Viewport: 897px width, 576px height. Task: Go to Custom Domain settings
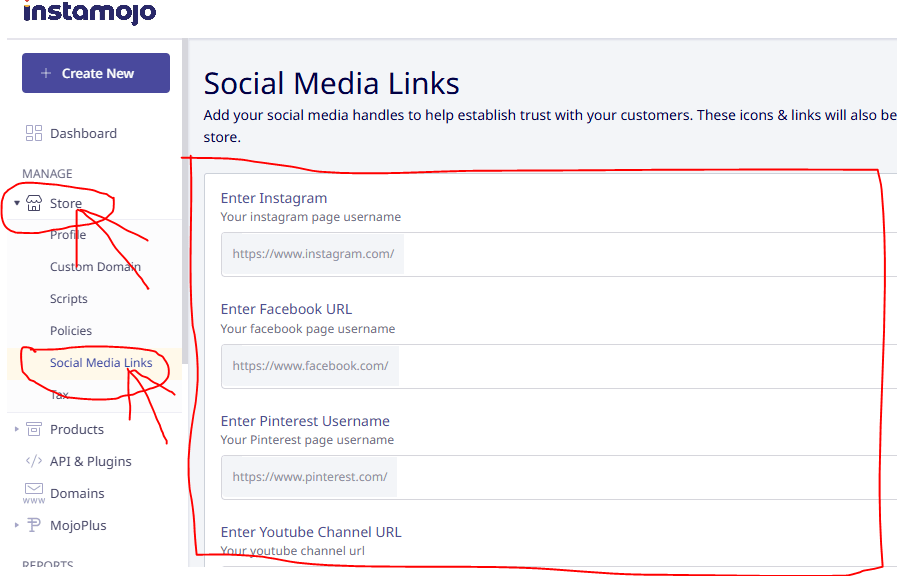tap(96, 267)
